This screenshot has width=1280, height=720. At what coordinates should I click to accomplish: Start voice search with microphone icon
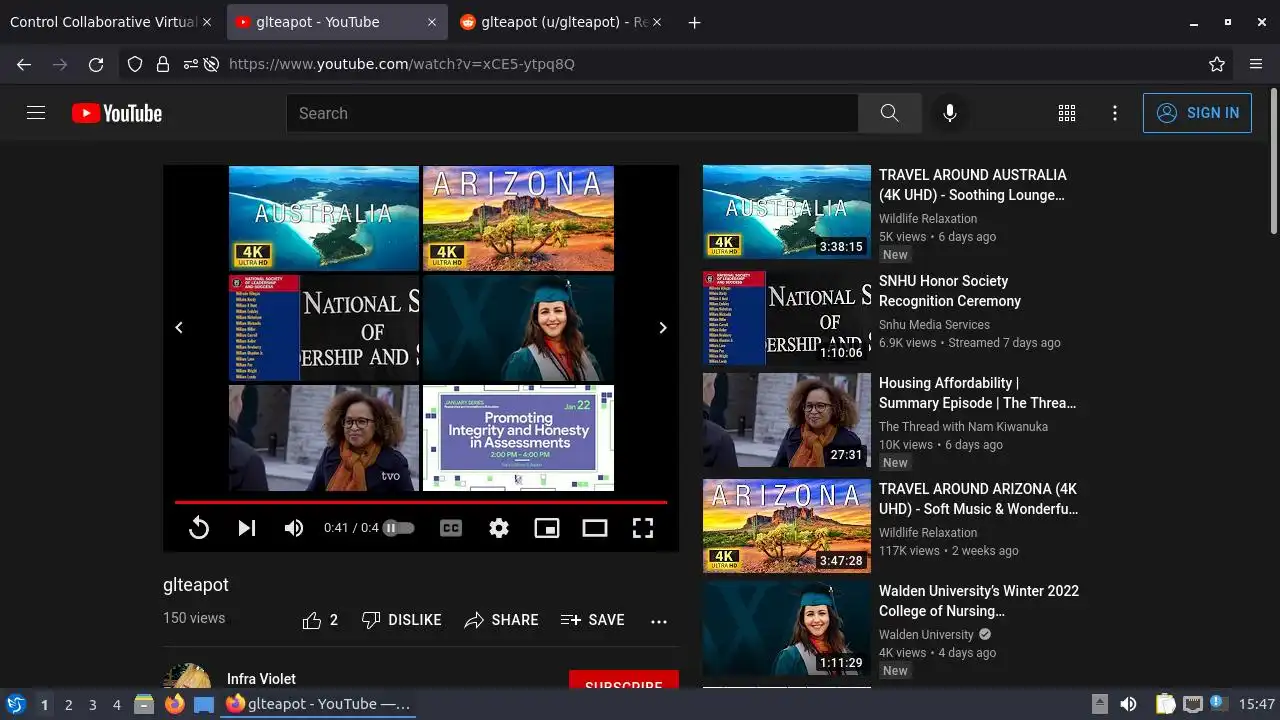(x=950, y=113)
